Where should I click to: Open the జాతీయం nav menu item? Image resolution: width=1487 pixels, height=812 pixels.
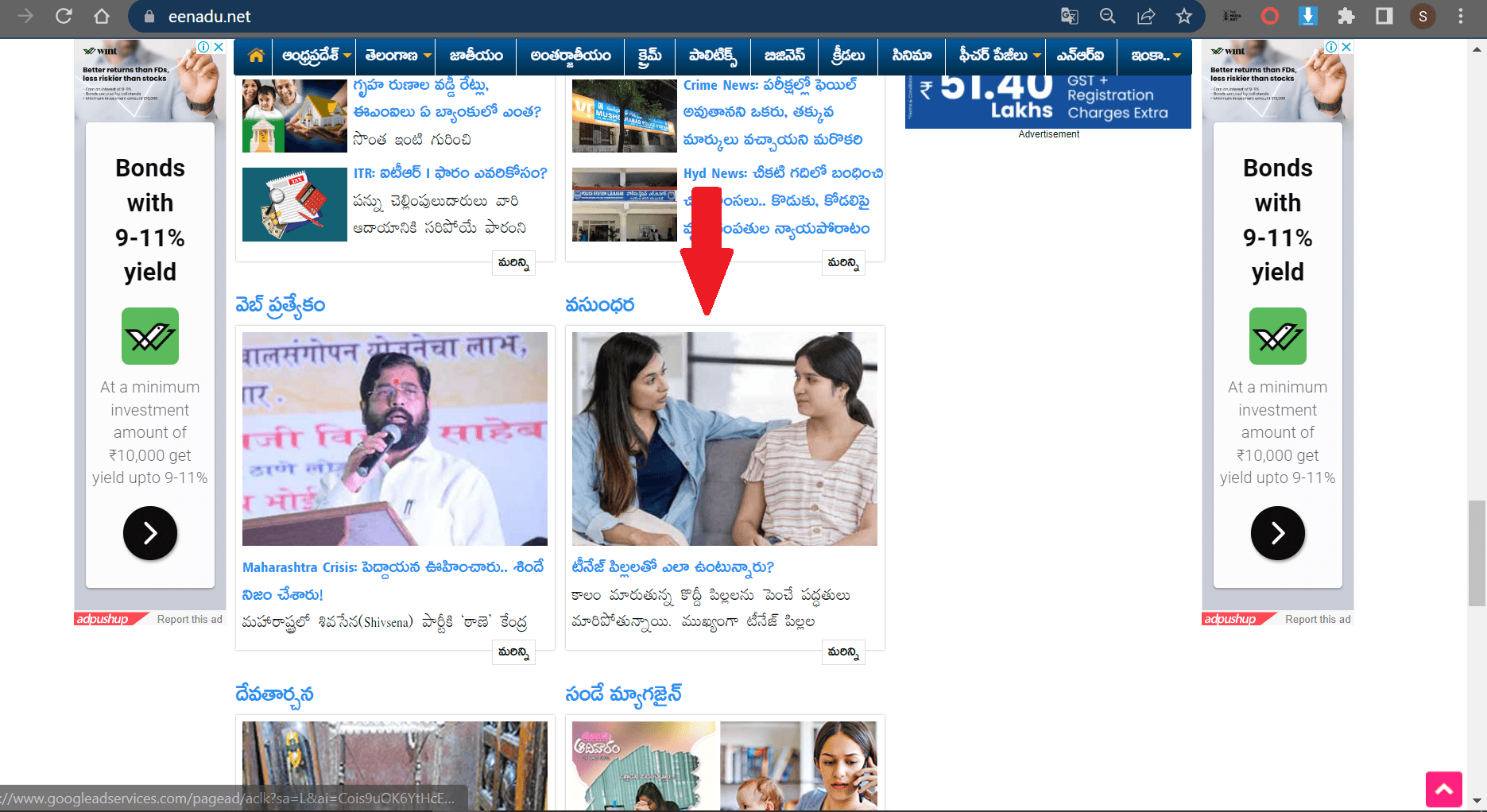(x=476, y=56)
